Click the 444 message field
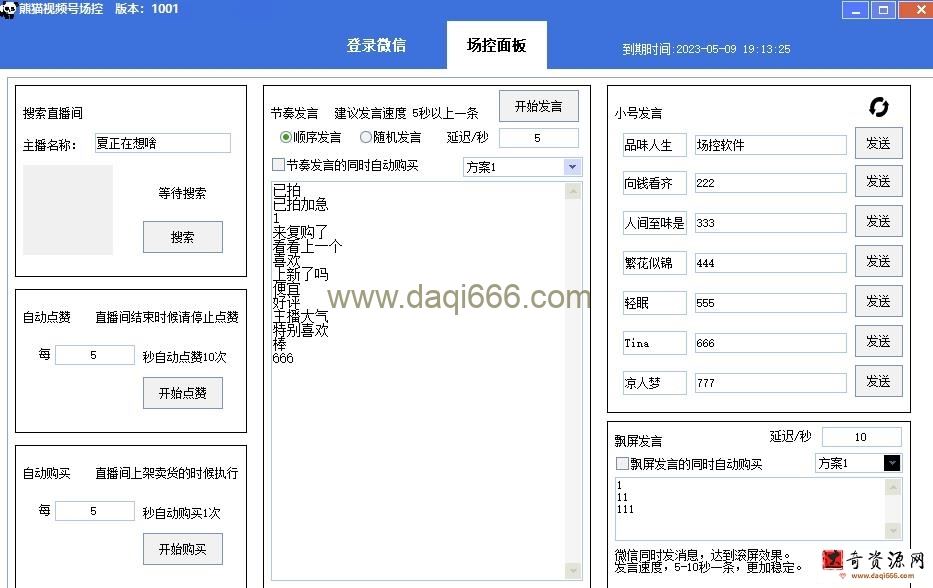 click(x=771, y=262)
